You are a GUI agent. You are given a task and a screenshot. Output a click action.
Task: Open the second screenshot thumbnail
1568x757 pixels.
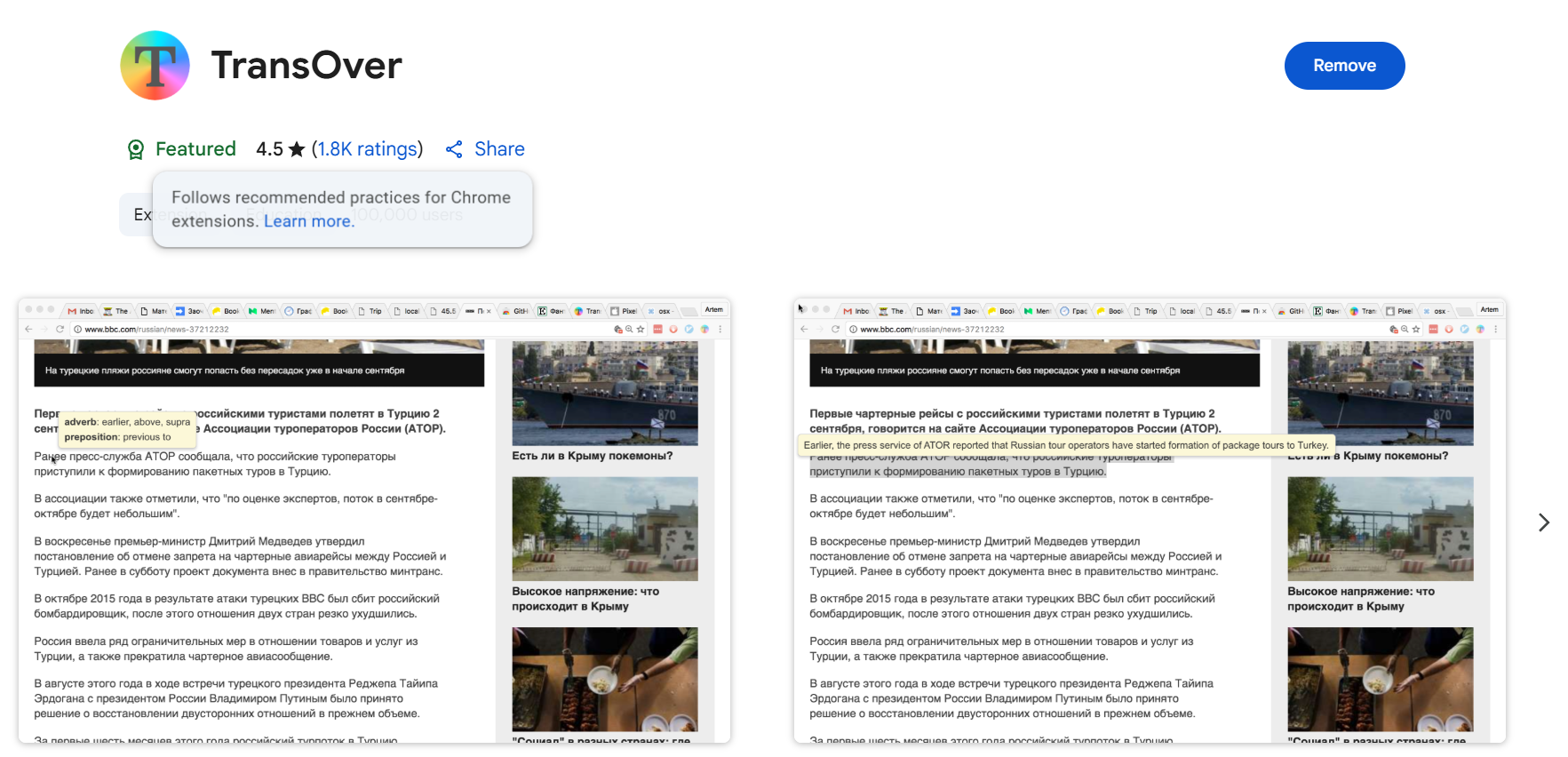pos(1150,521)
